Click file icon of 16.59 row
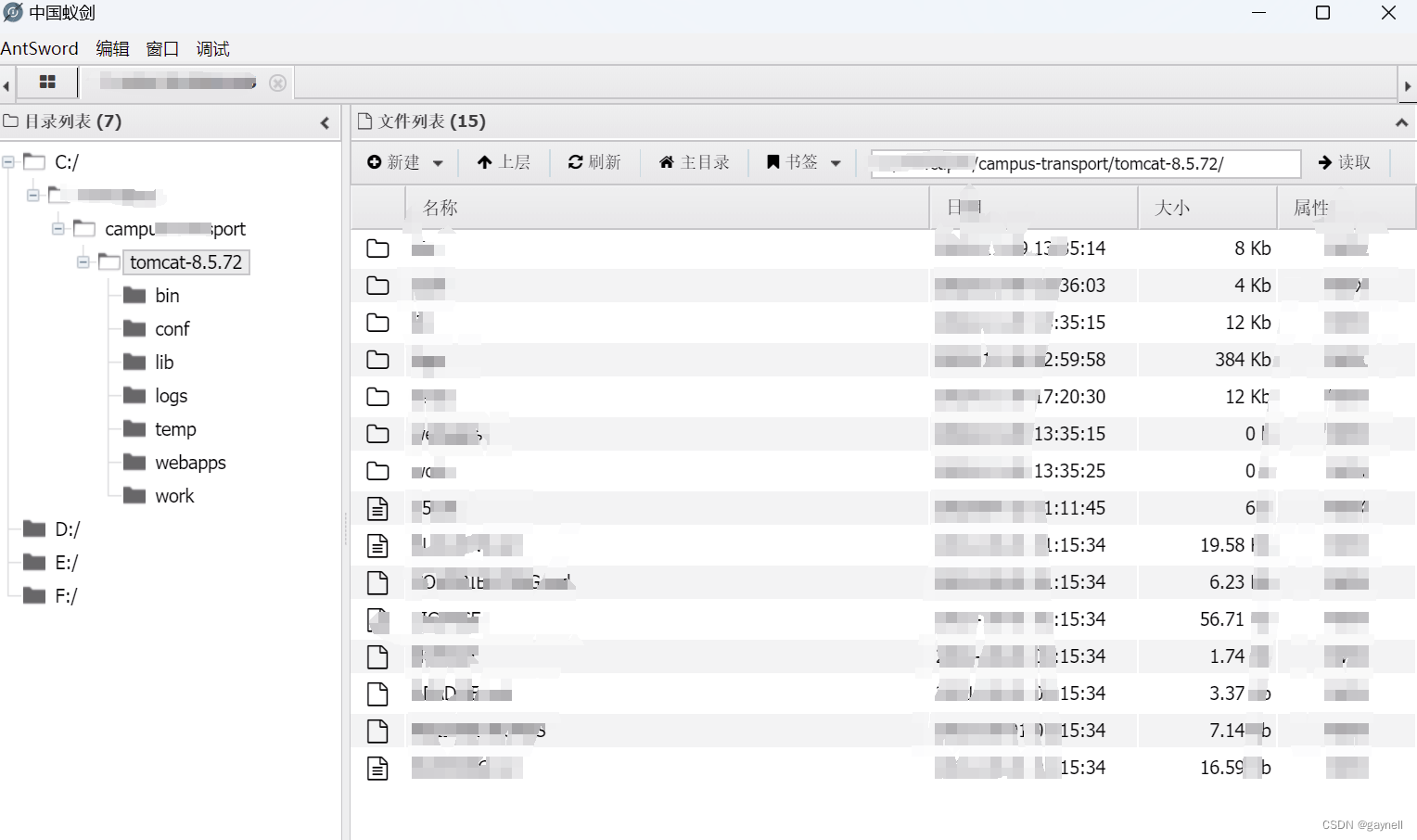 (377, 768)
